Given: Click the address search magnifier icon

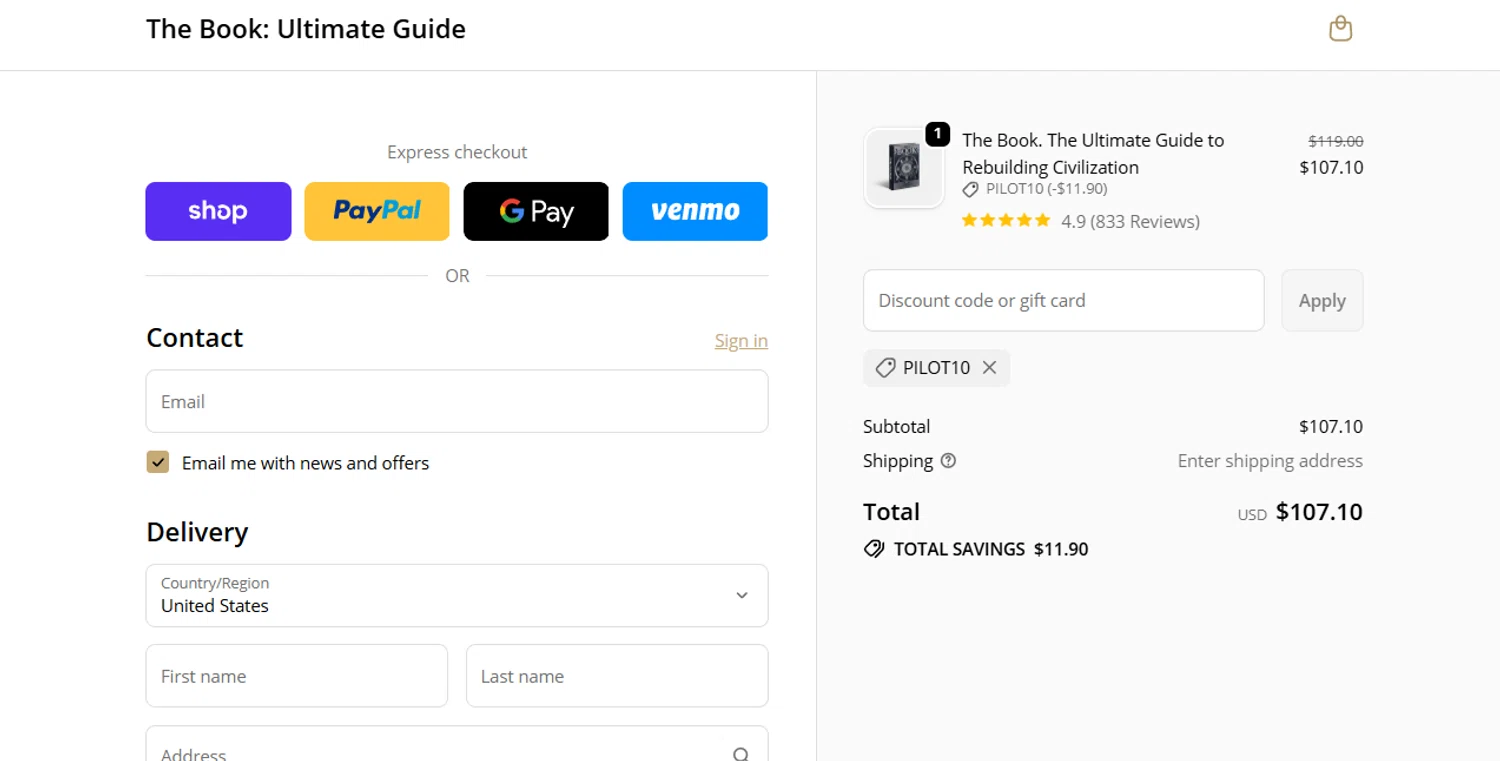Looking at the screenshot, I should 740,754.
